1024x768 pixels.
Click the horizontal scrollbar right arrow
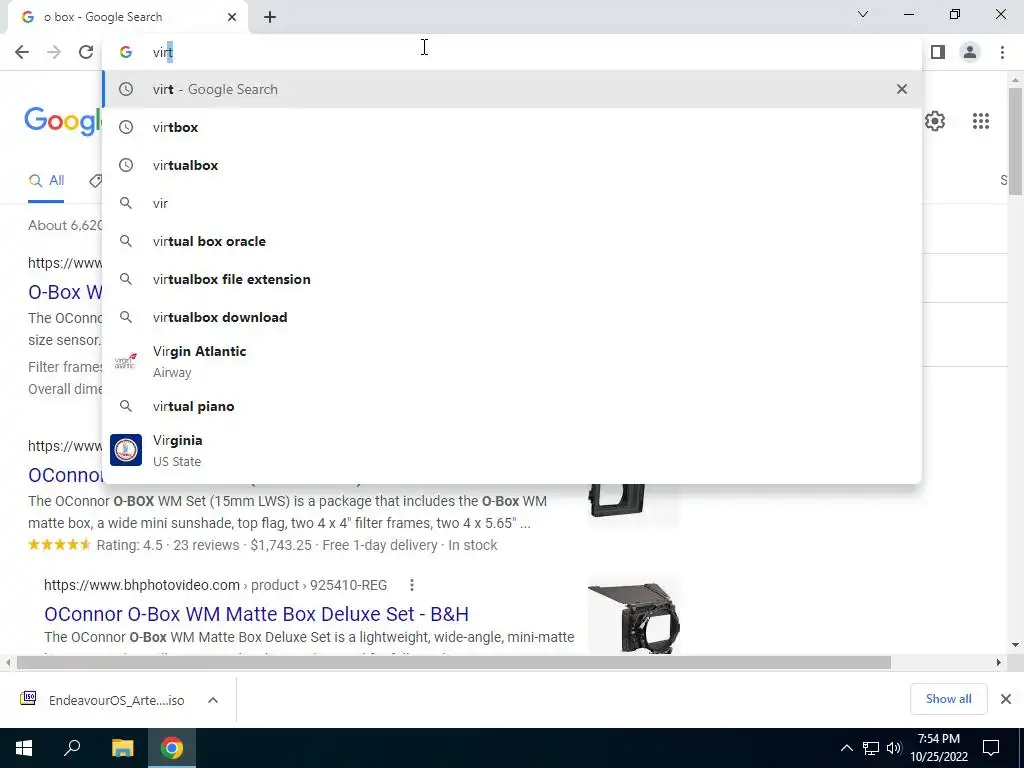click(998, 663)
